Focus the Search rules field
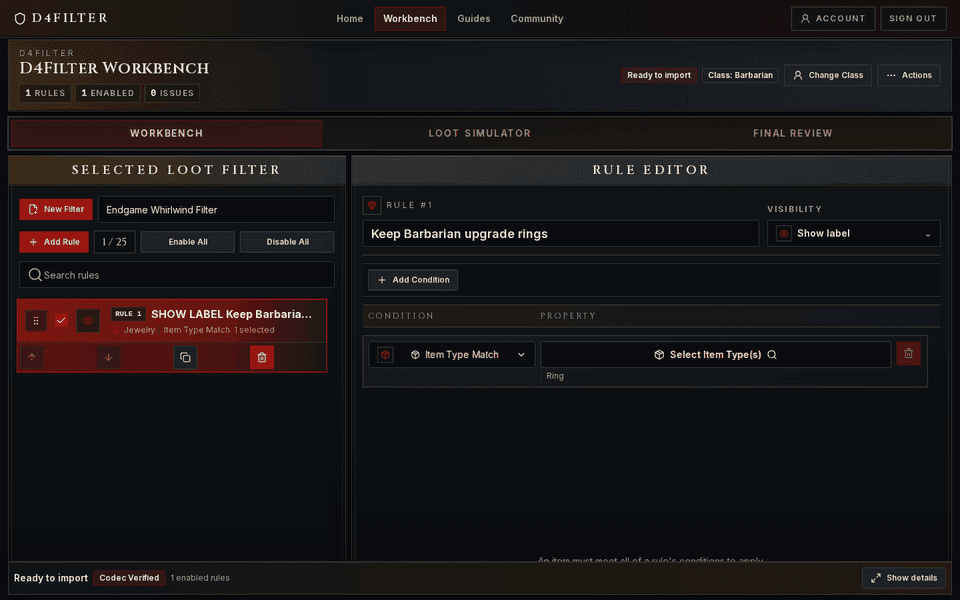 point(177,275)
